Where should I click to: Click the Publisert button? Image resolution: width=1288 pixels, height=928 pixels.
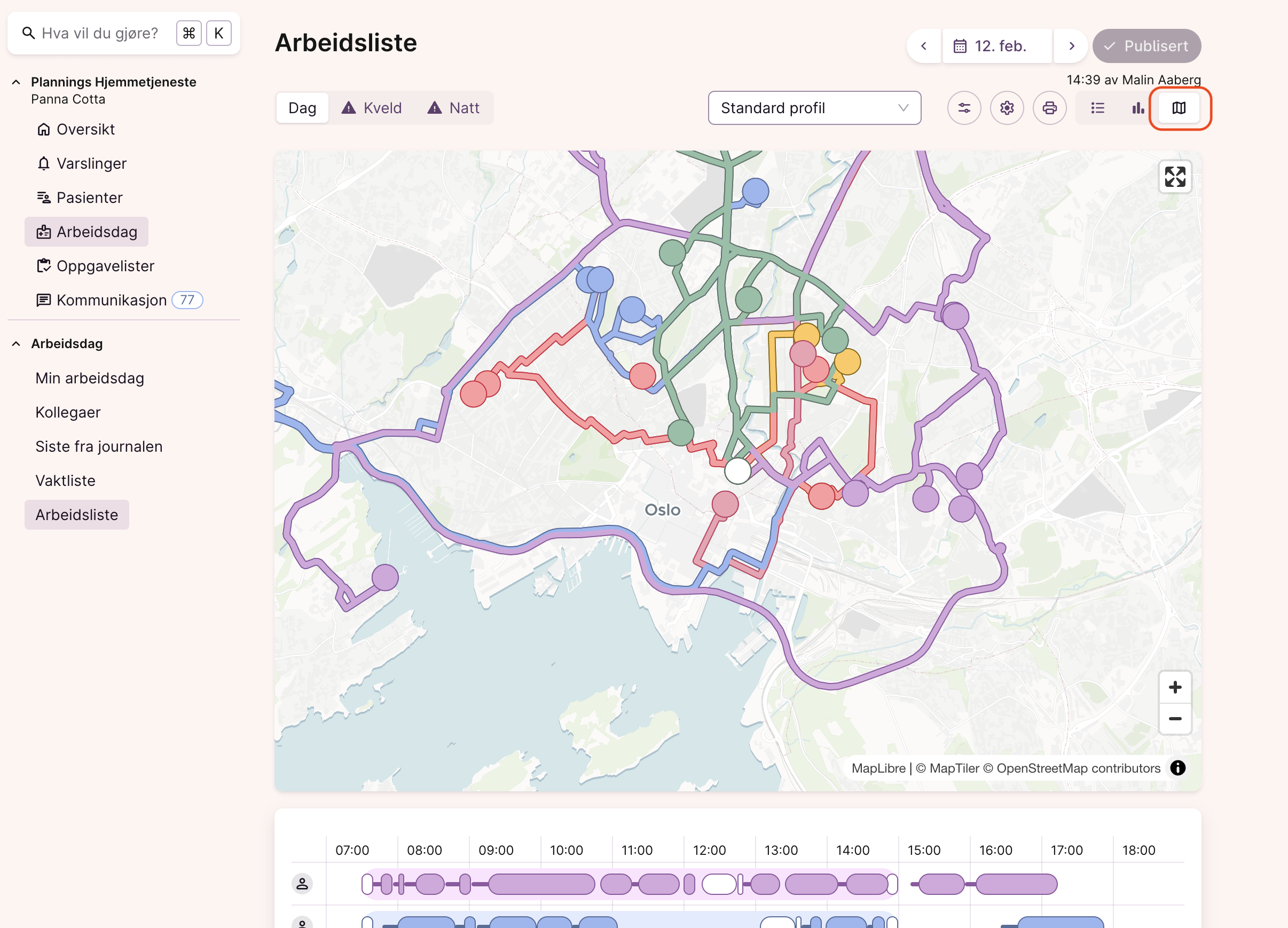coord(1146,46)
